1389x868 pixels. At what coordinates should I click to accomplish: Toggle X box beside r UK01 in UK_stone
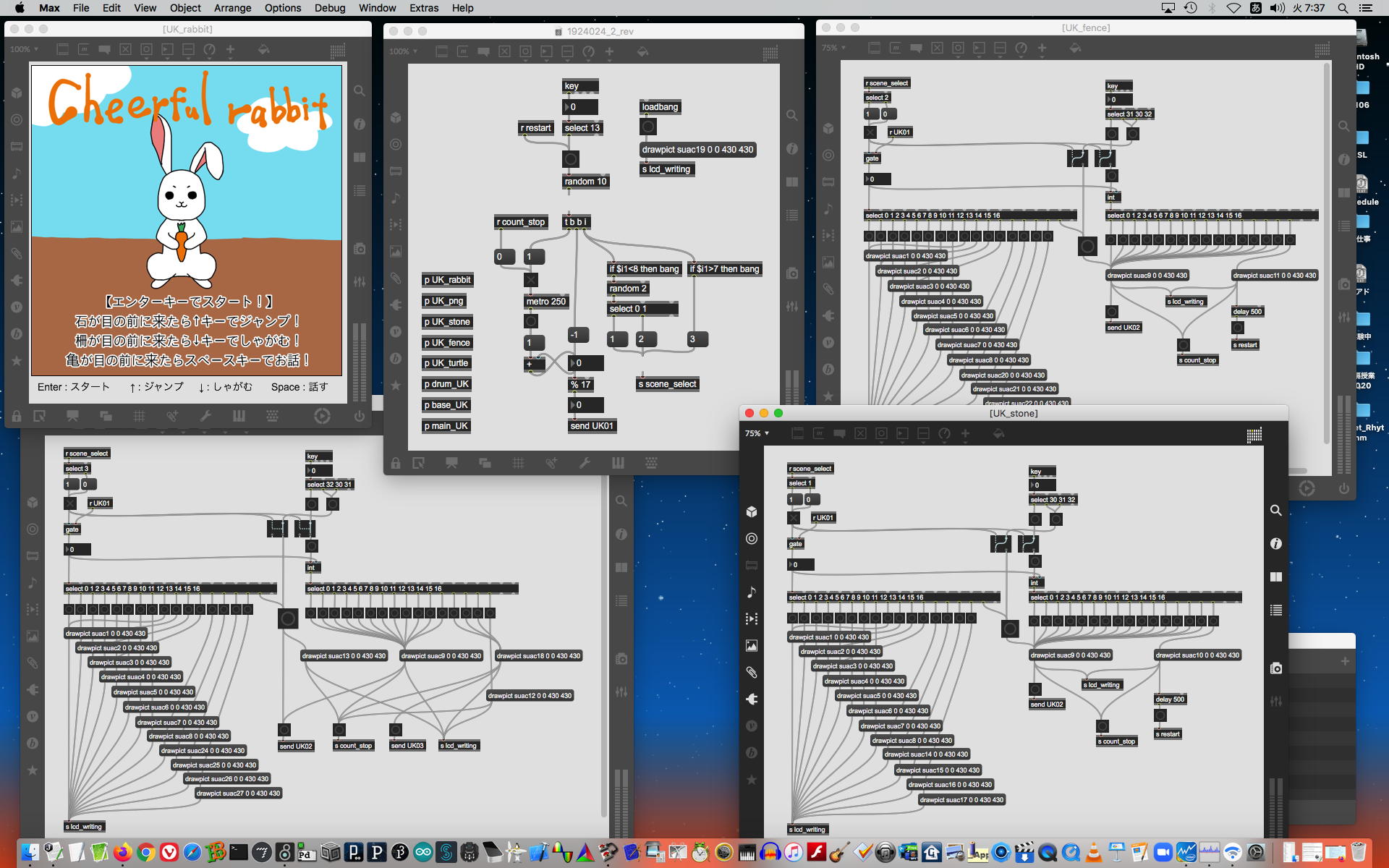coord(794,518)
